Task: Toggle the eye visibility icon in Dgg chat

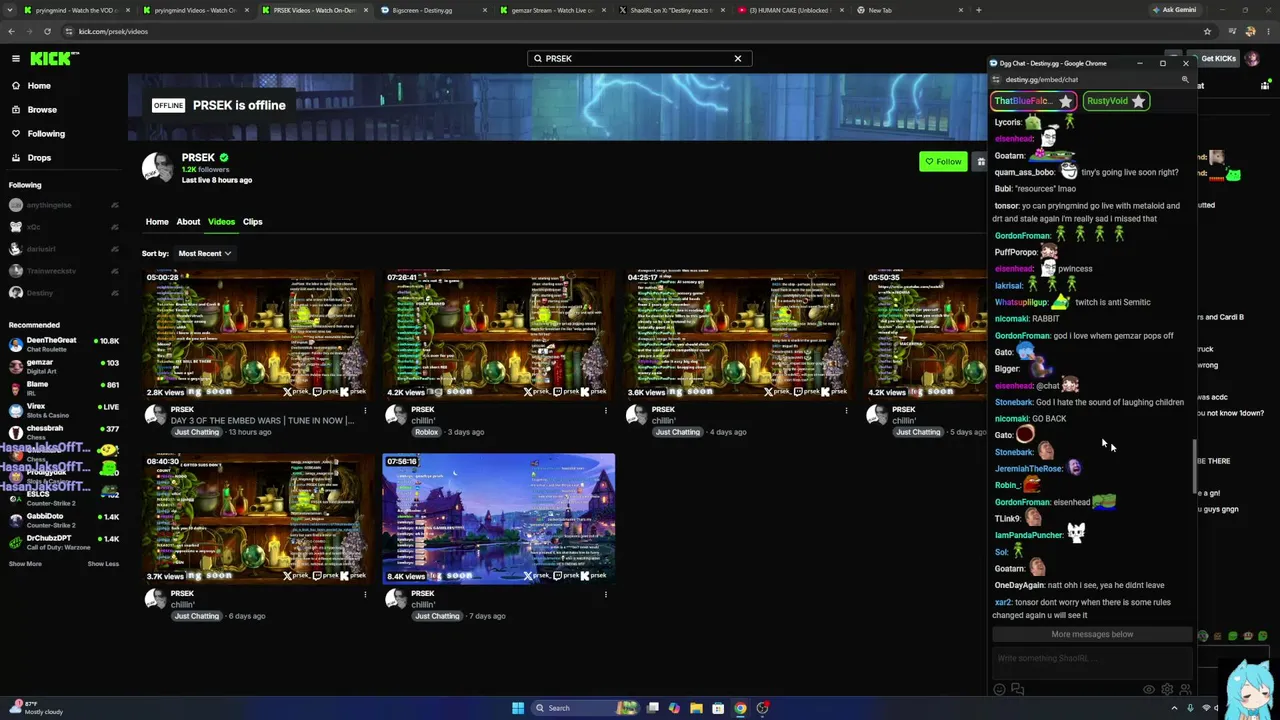Action: click(1148, 689)
